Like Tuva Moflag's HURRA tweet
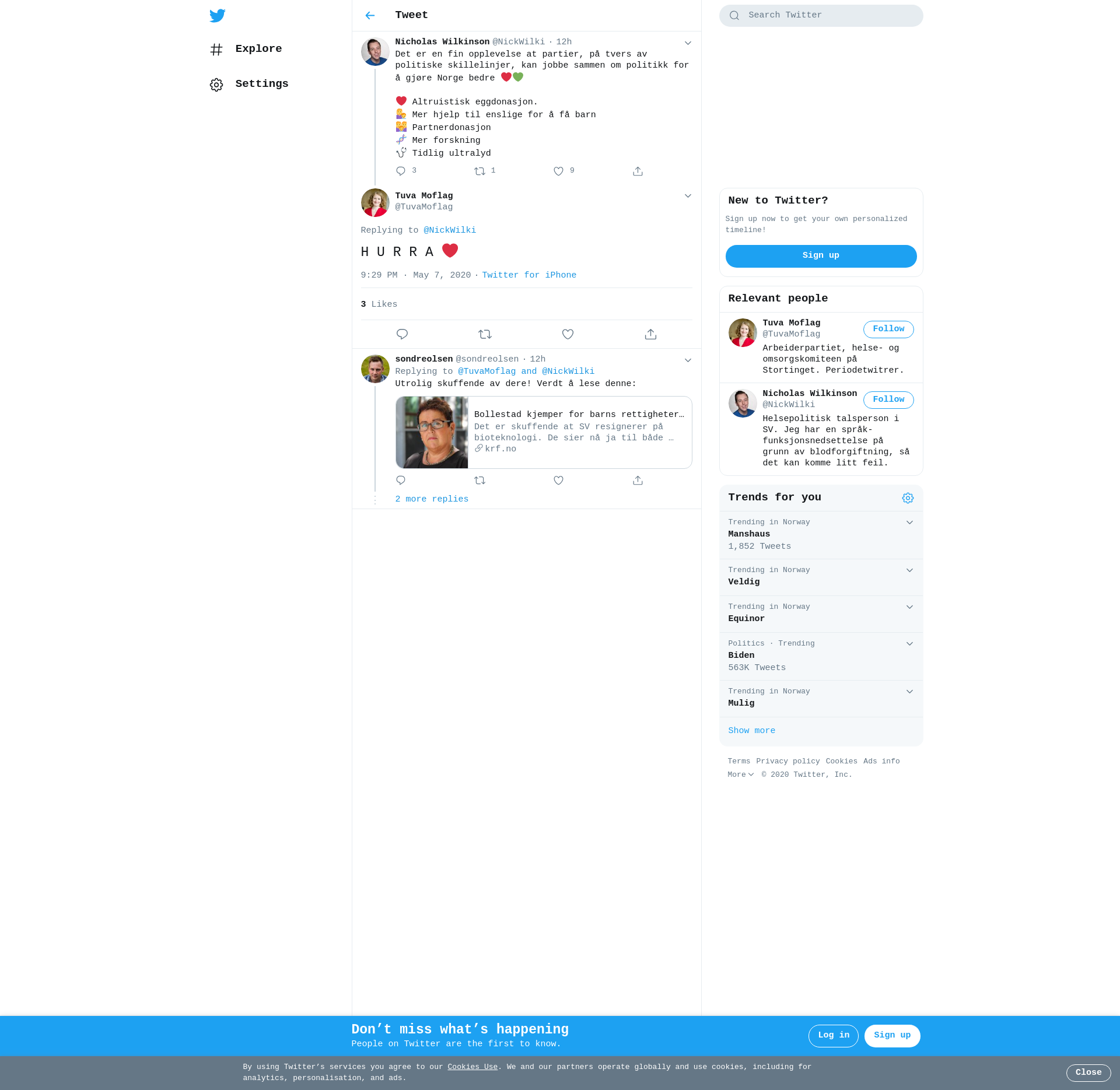 pyautogui.click(x=568, y=334)
